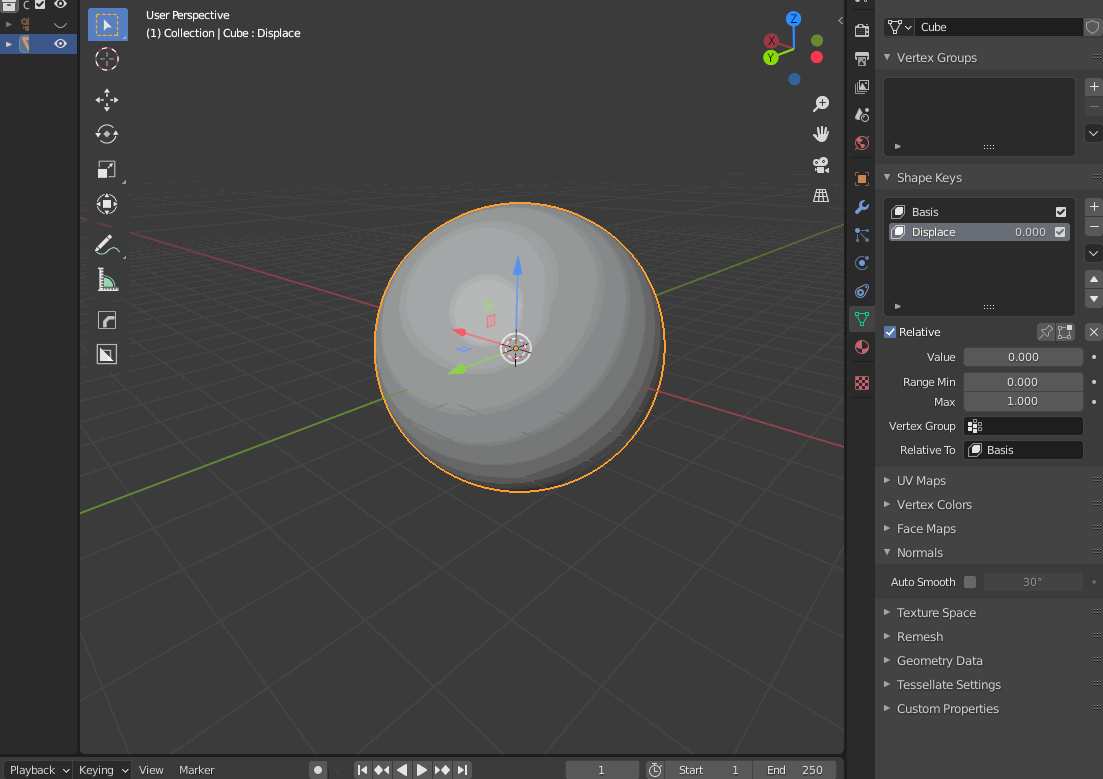This screenshot has width=1103, height=779.
Task: Open the timeline View menu
Action: [x=151, y=770]
